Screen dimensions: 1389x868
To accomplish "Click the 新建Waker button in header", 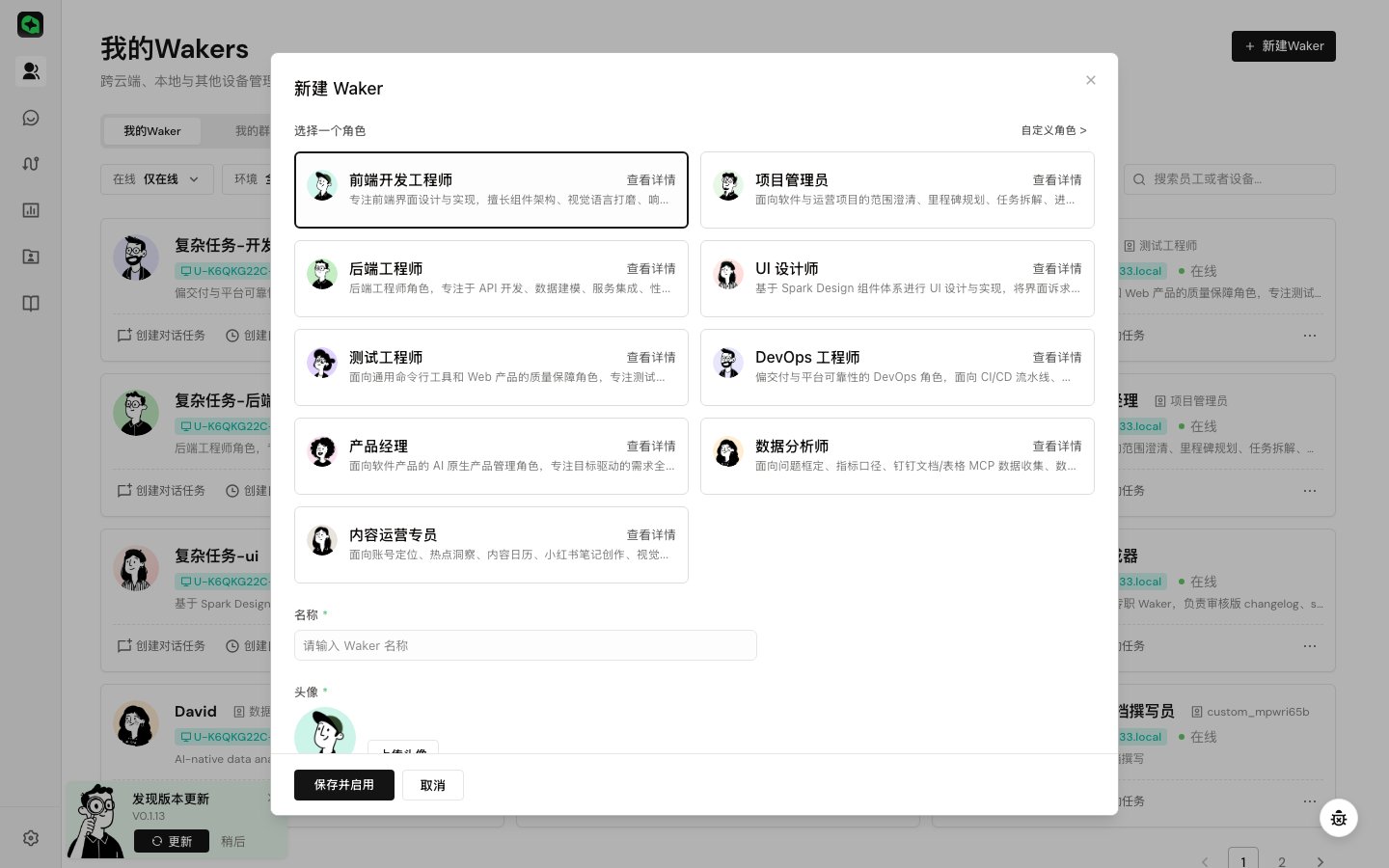I will click(1284, 46).
